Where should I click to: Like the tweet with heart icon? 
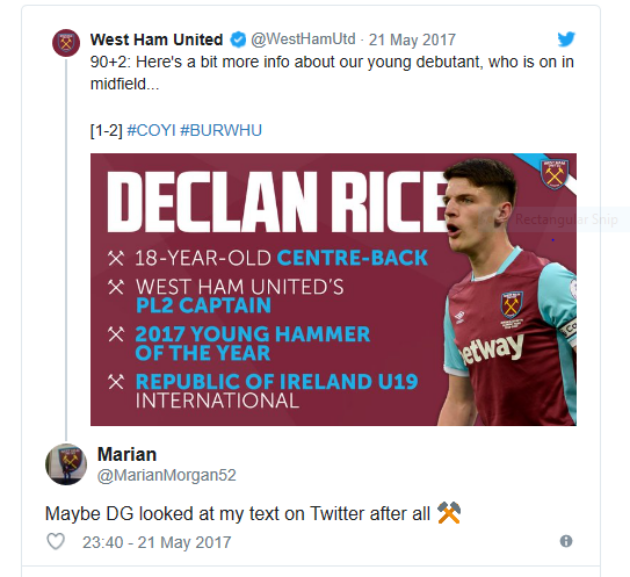click(x=56, y=541)
